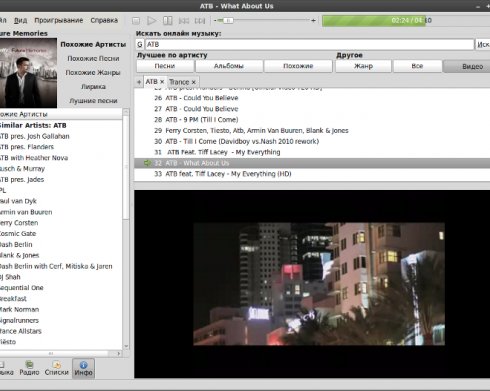Select similar artist Sequential One
Screen dimensions: 490x391
click(22, 288)
